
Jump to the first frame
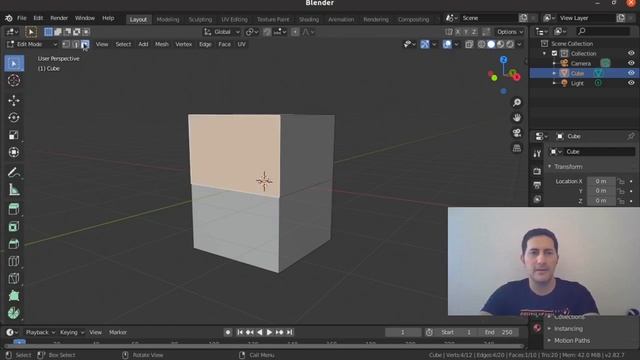[x=240, y=332]
